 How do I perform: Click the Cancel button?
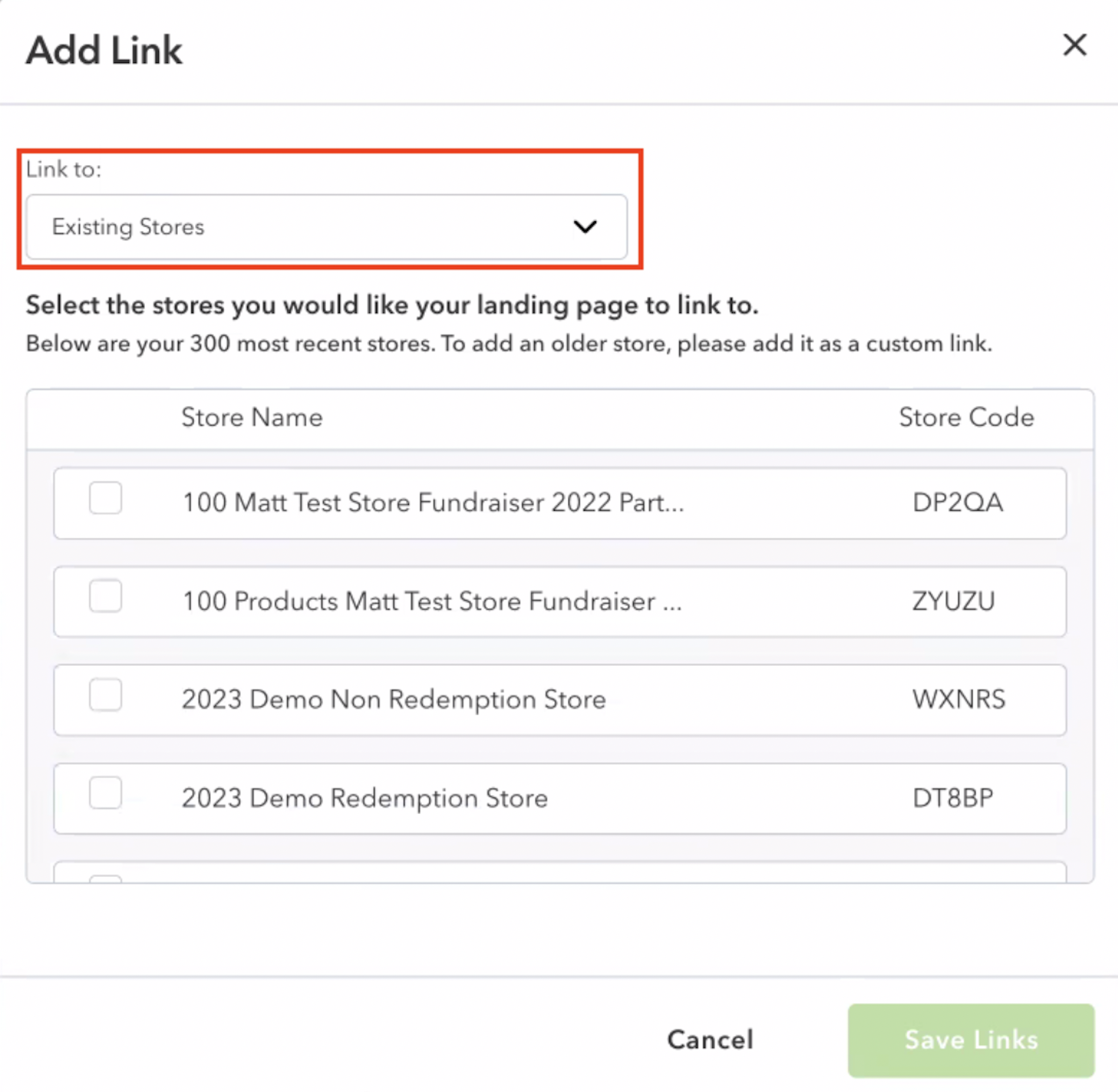click(710, 1039)
